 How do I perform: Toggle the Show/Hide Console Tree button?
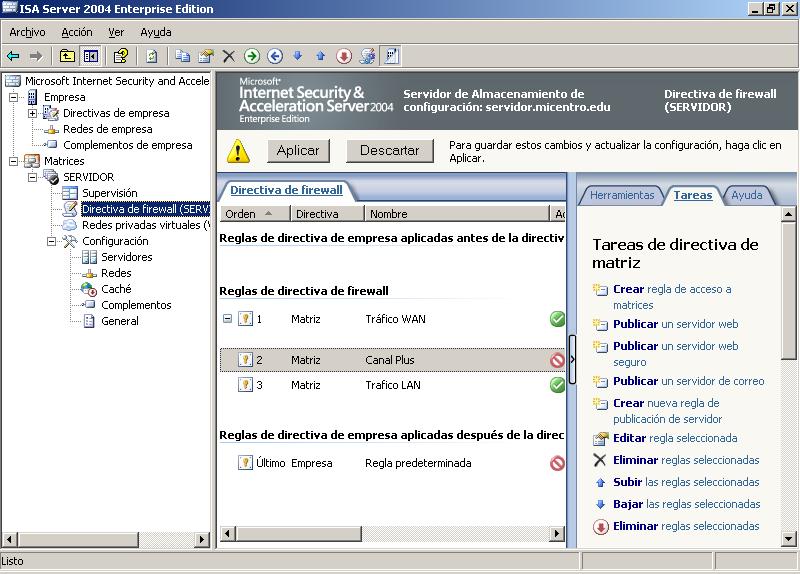[91, 56]
